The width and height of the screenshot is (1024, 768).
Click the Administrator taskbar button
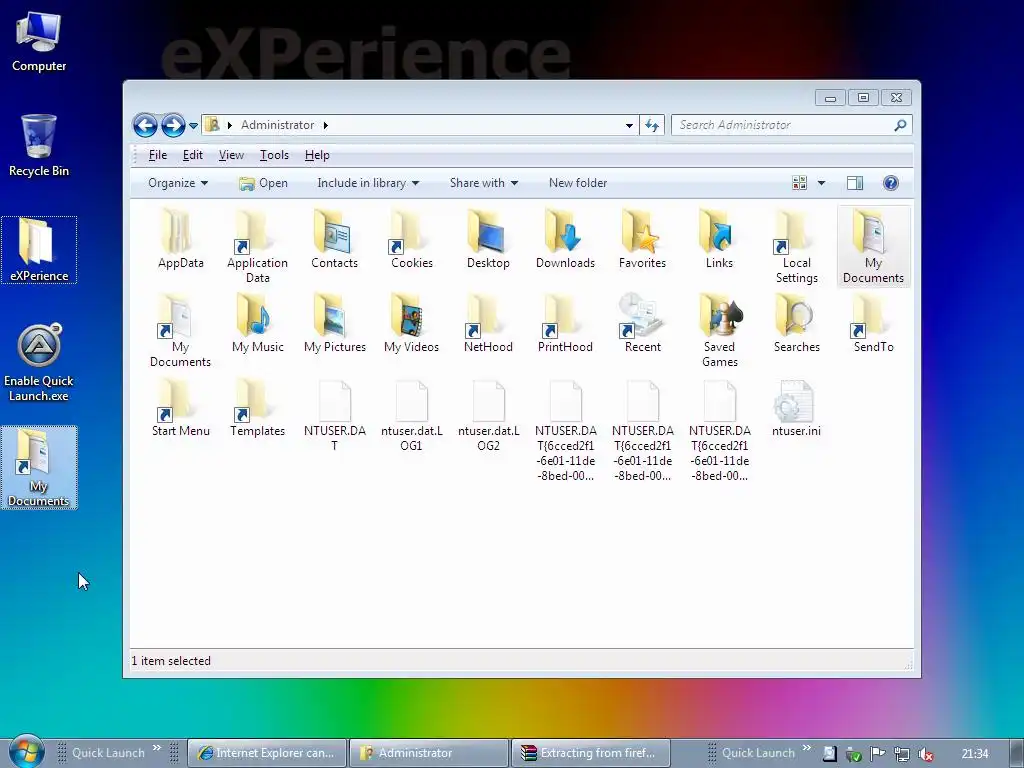(x=428, y=753)
